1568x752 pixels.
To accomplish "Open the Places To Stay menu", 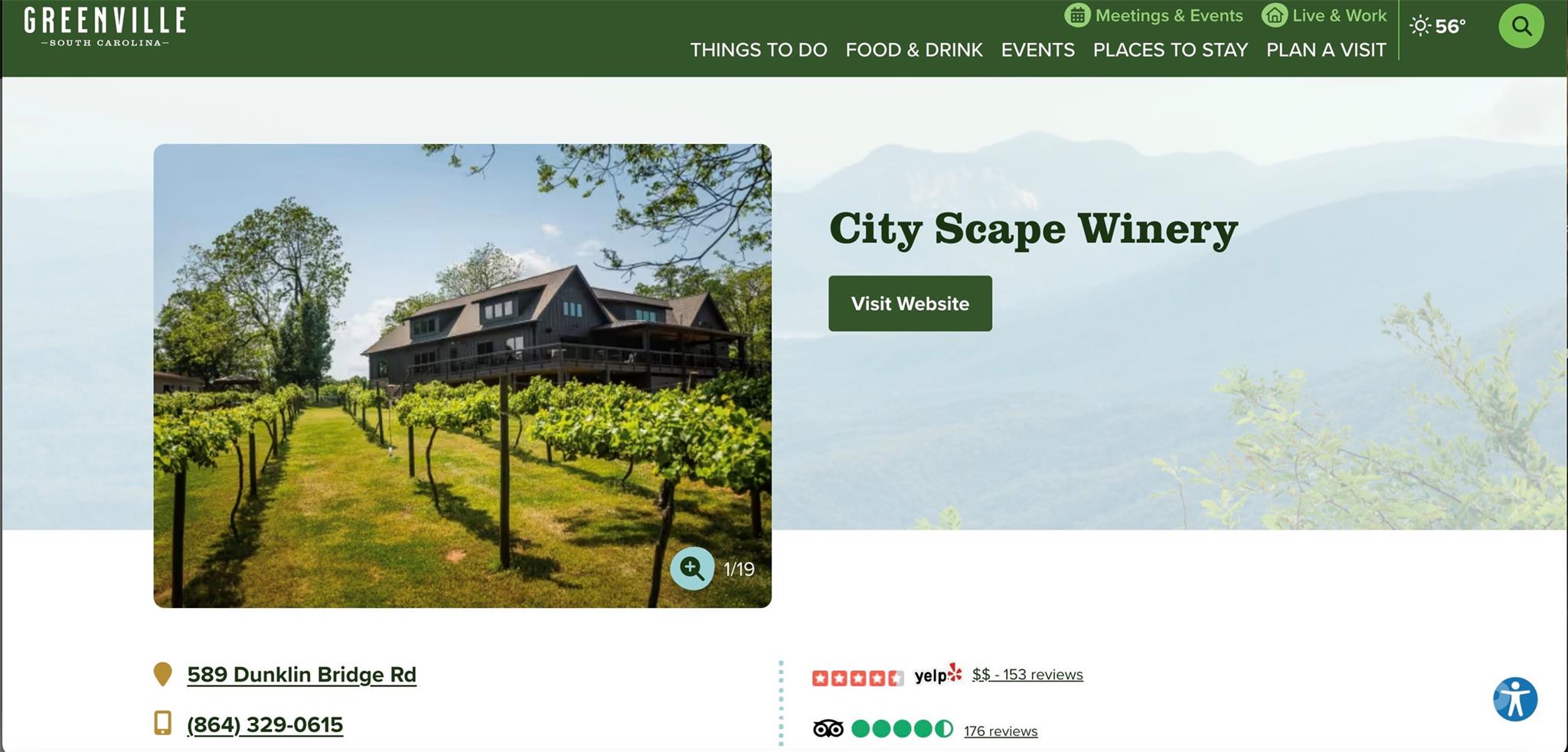I will 1170,50.
